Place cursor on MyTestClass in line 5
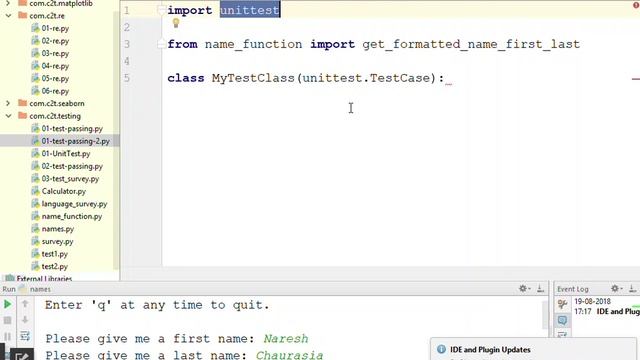This screenshot has width=640, height=360. coord(253,78)
